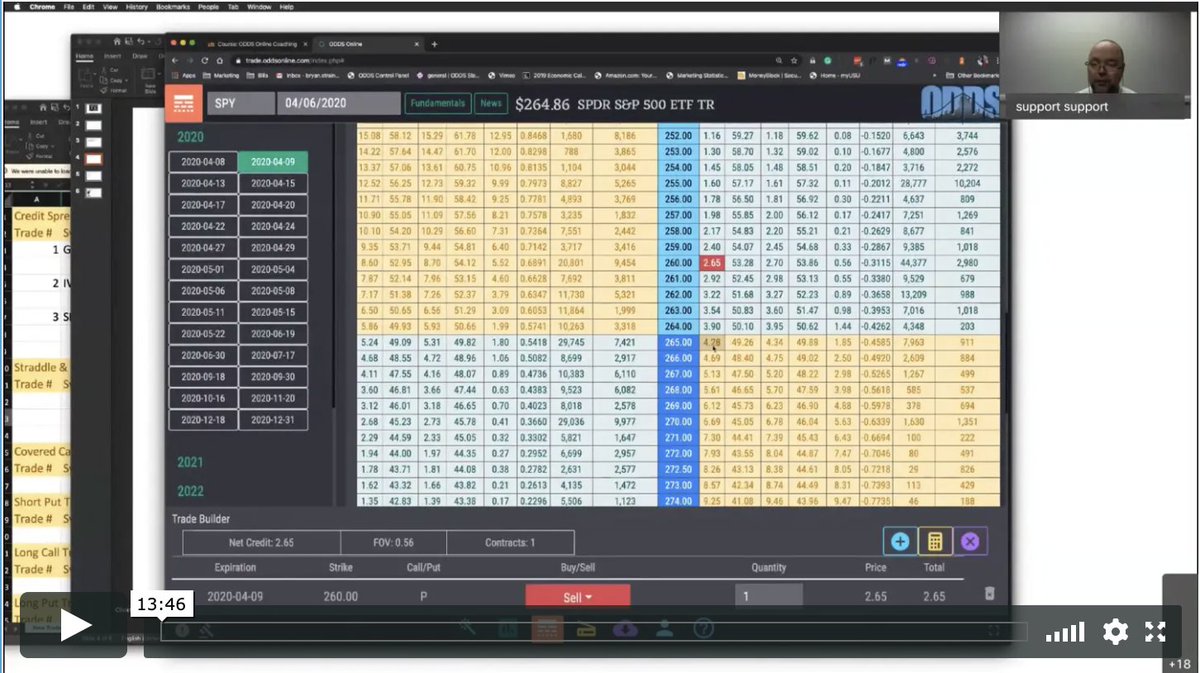
Task: Select expiration 2020-12-18
Action: pyautogui.click(x=203, y=420)
